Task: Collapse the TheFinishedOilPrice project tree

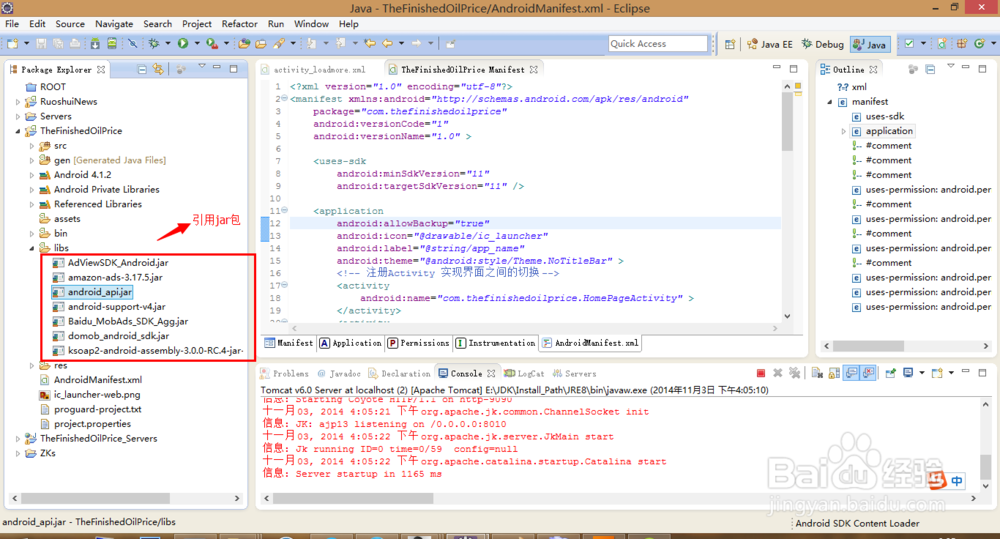Action: tap(18, 131)
